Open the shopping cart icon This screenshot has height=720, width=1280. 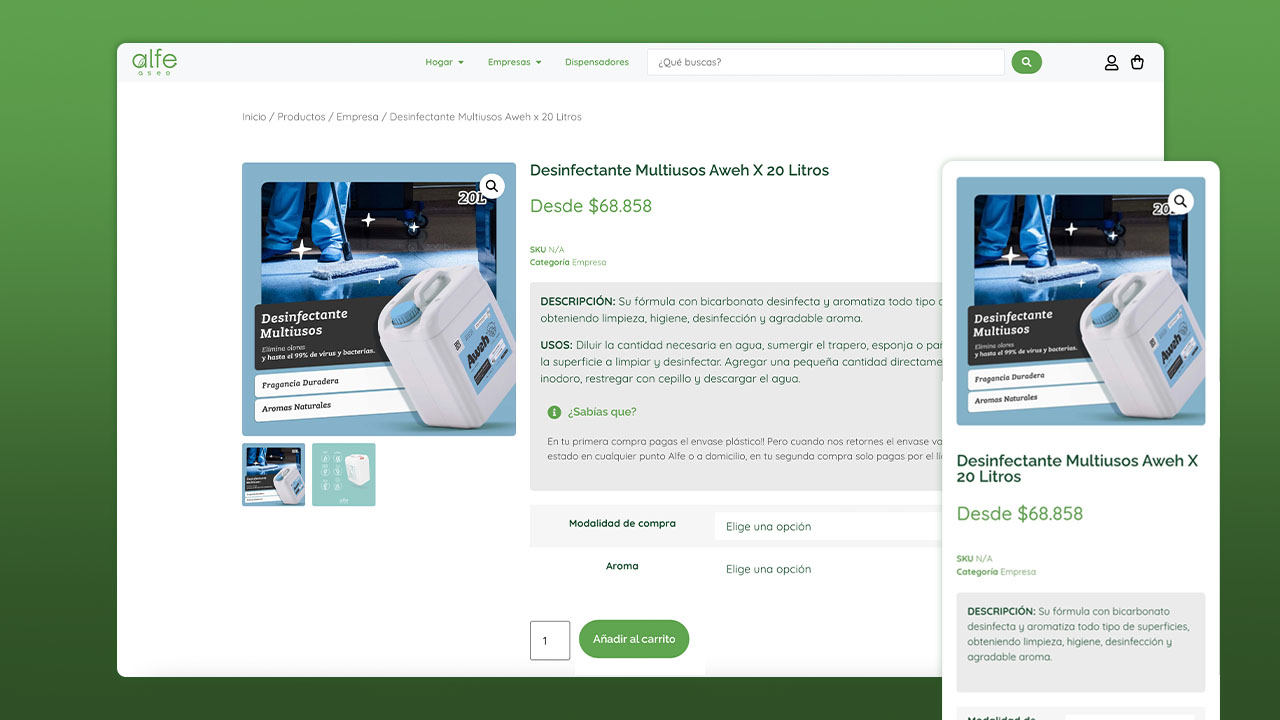click(x=1137, y=62)
